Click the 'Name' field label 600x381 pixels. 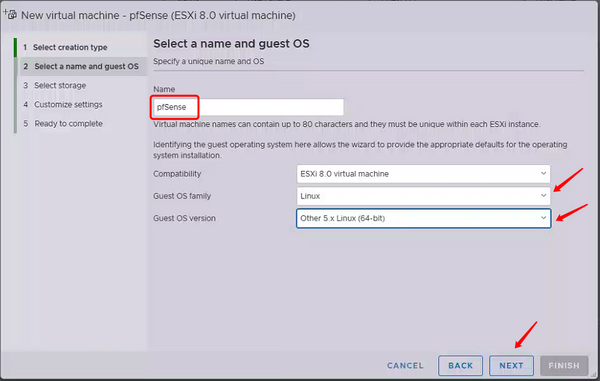(164, 89)
